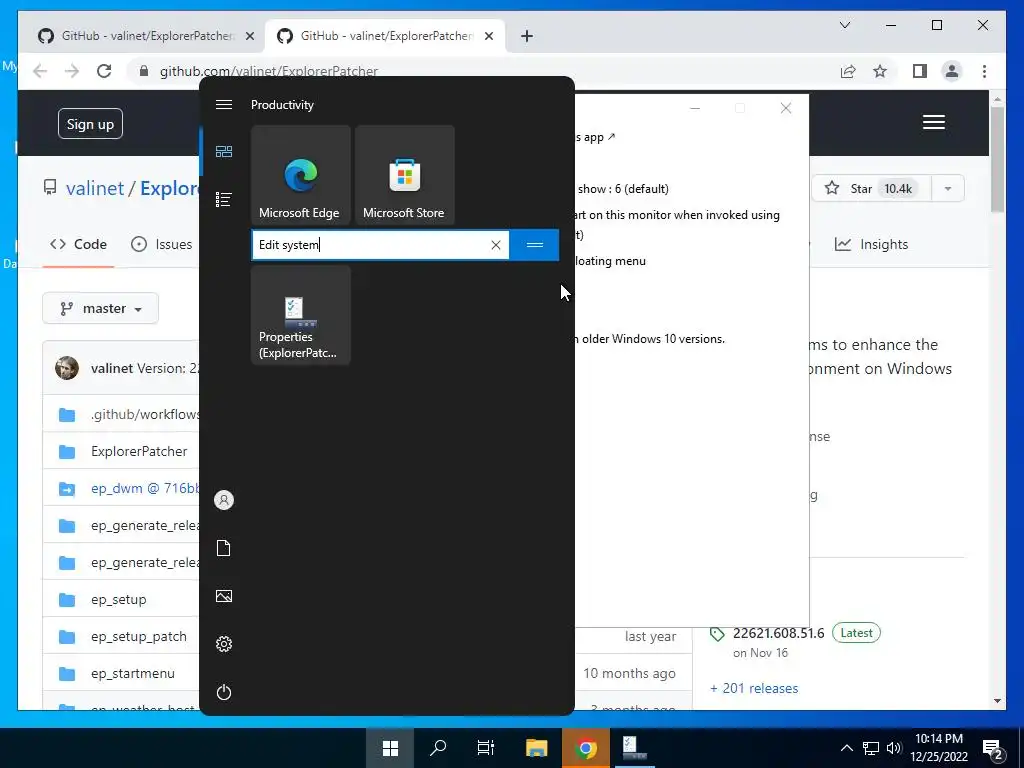Open the Chrome profile avatar
1024x768 pixels.
coord(952,71)
